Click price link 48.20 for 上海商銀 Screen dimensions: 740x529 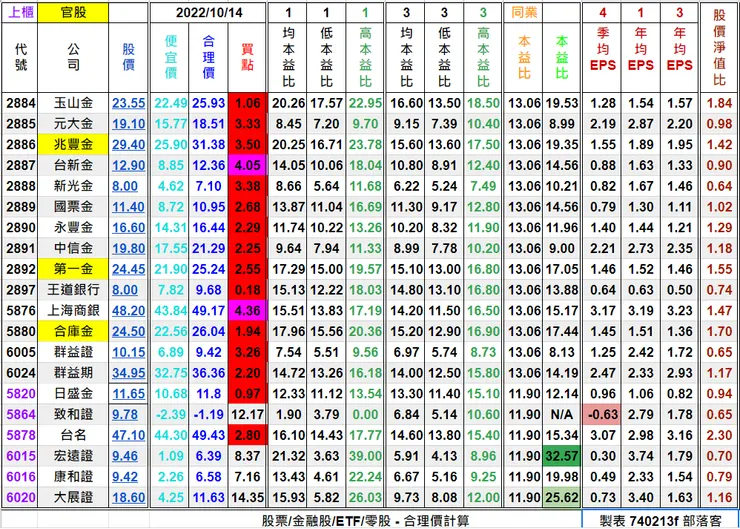(128, 311)
